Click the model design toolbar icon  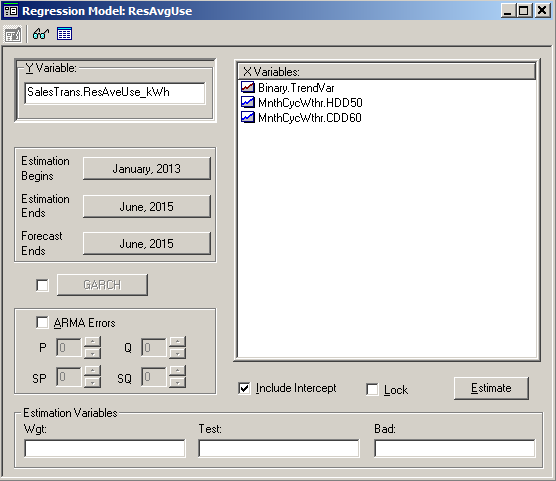13,34
